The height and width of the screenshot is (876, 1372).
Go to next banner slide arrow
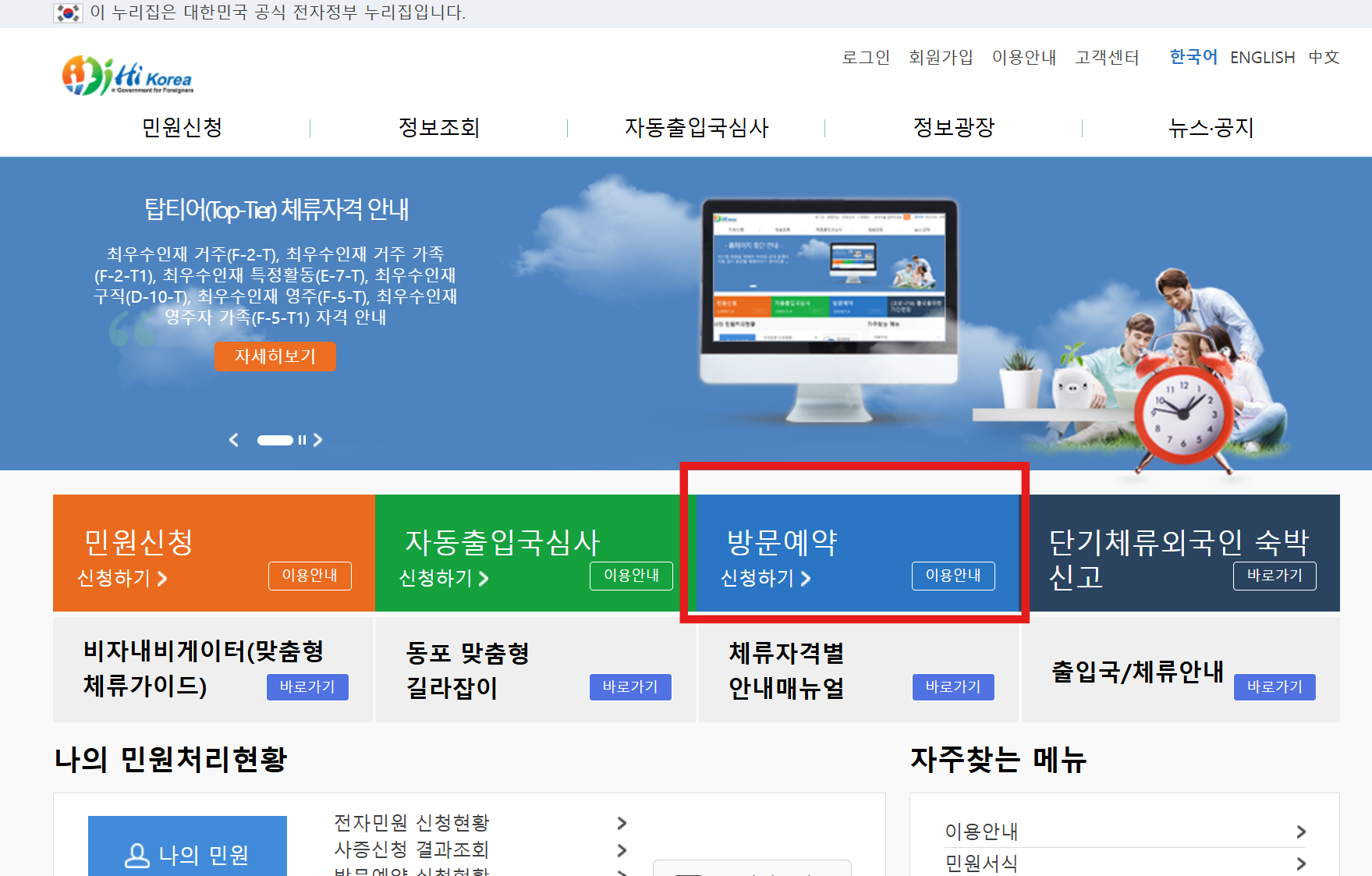click(317, 440)
